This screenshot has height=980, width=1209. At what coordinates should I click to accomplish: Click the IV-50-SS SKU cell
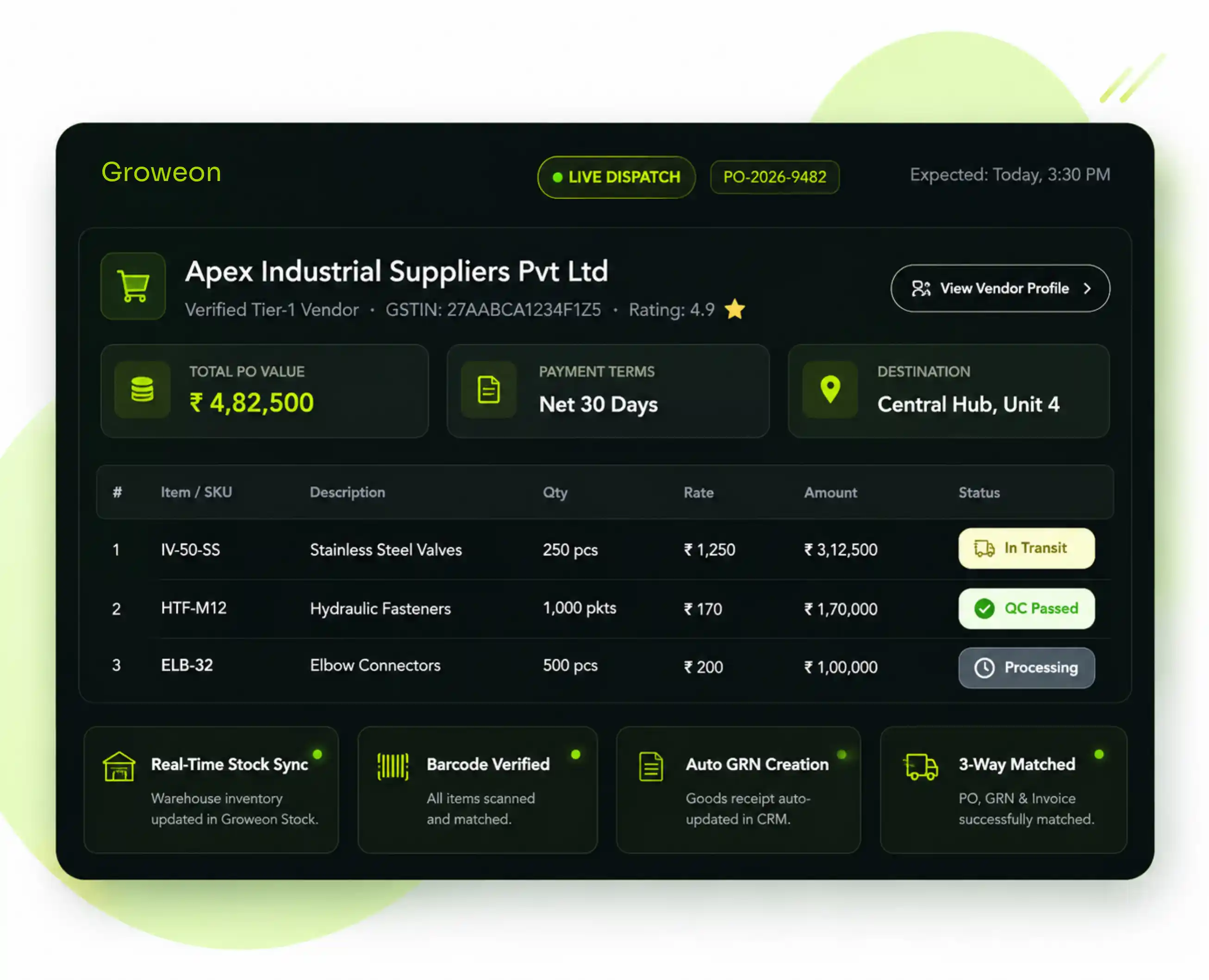click(191, 550)
